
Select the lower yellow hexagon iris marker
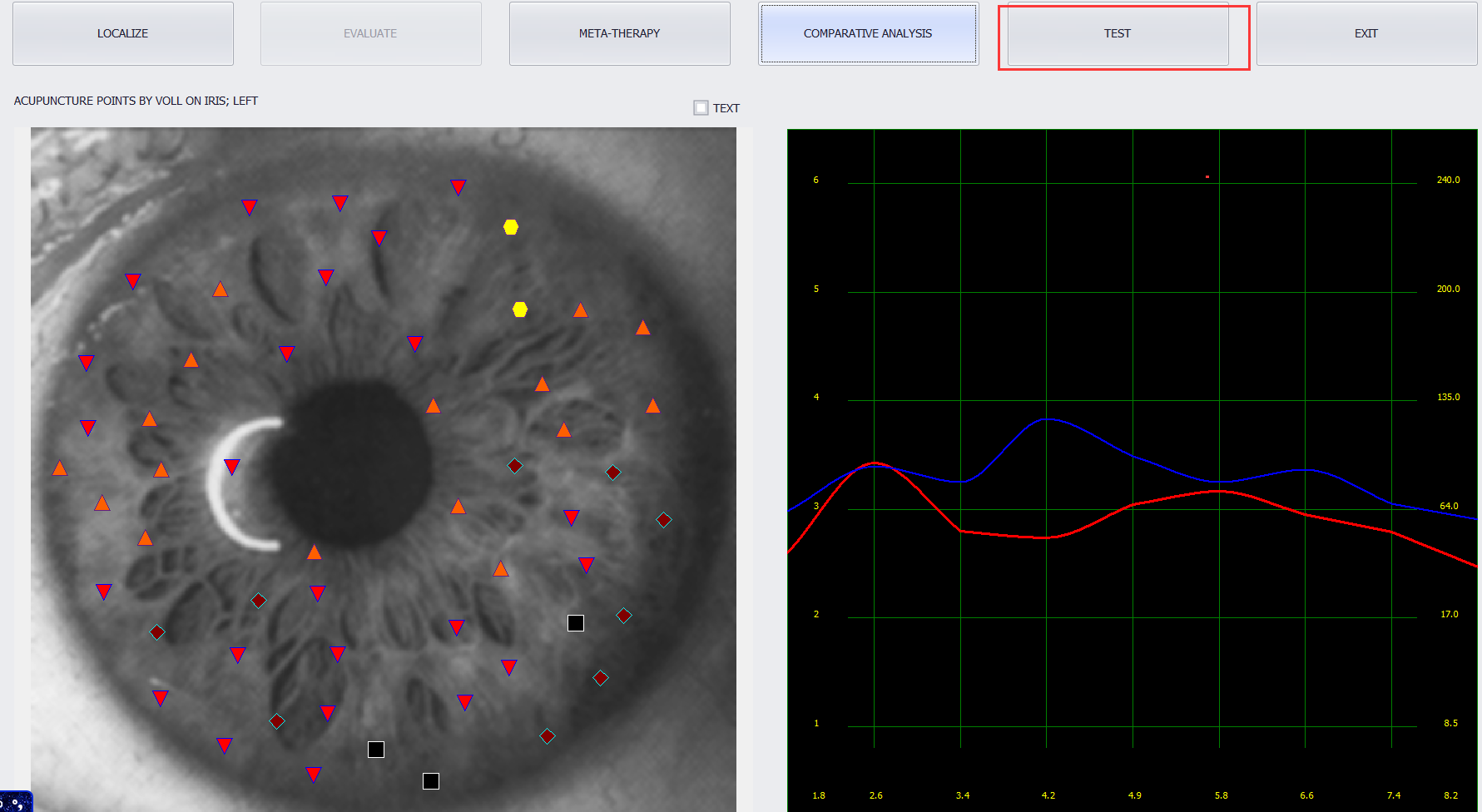tap(520, 309)
